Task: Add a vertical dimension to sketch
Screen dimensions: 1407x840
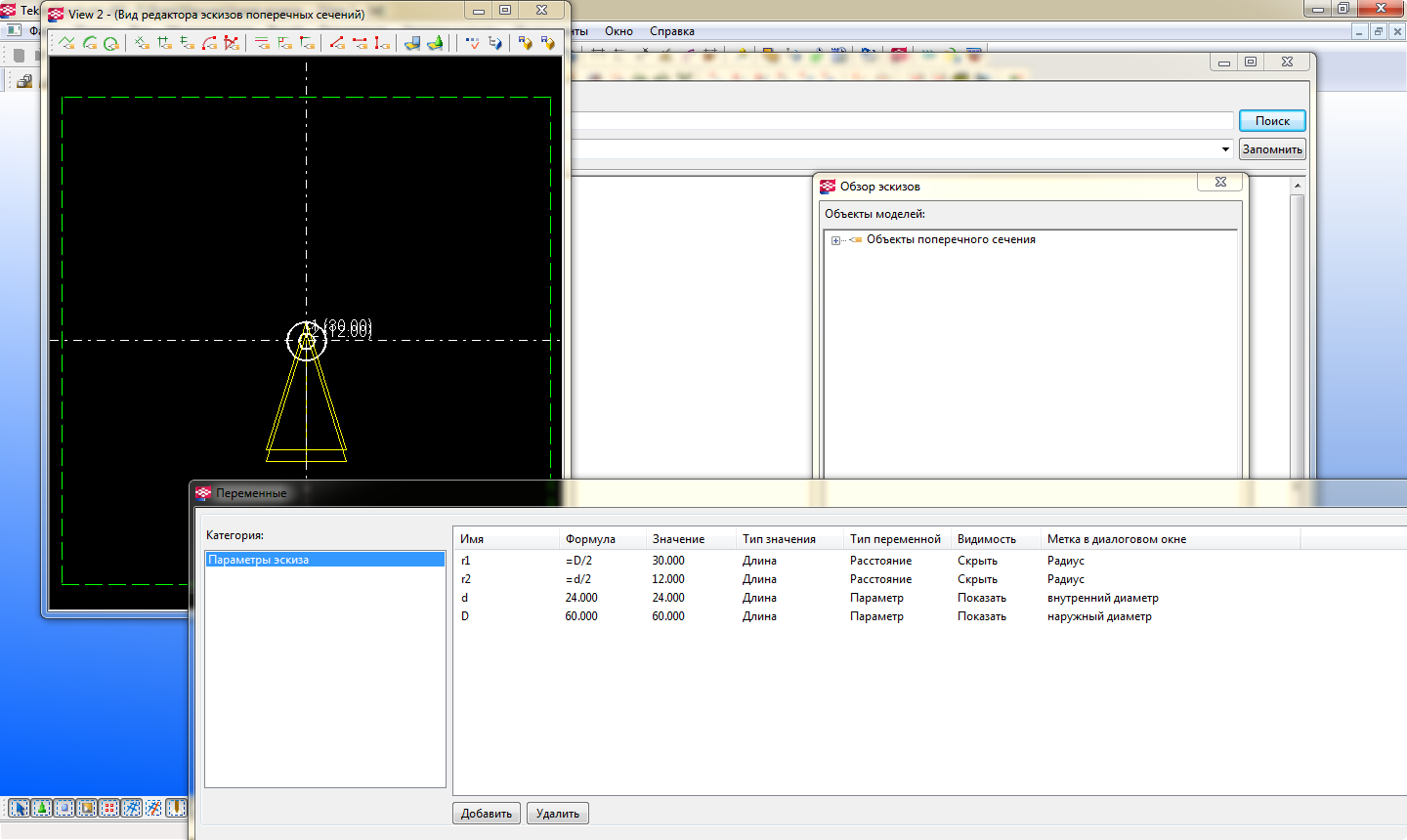Action: (382, 43)
